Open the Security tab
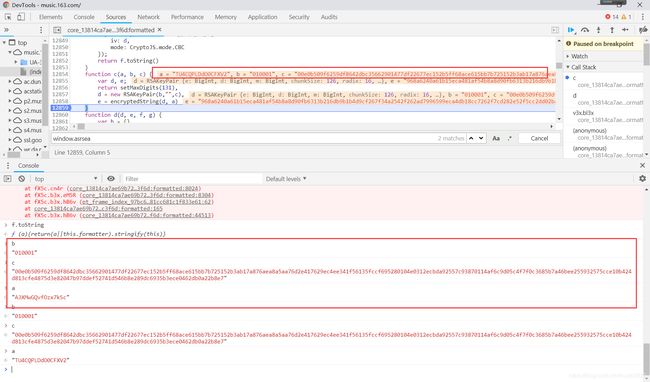Image resolution: width=650 pixels, height=382 pixels. [299, 17]
